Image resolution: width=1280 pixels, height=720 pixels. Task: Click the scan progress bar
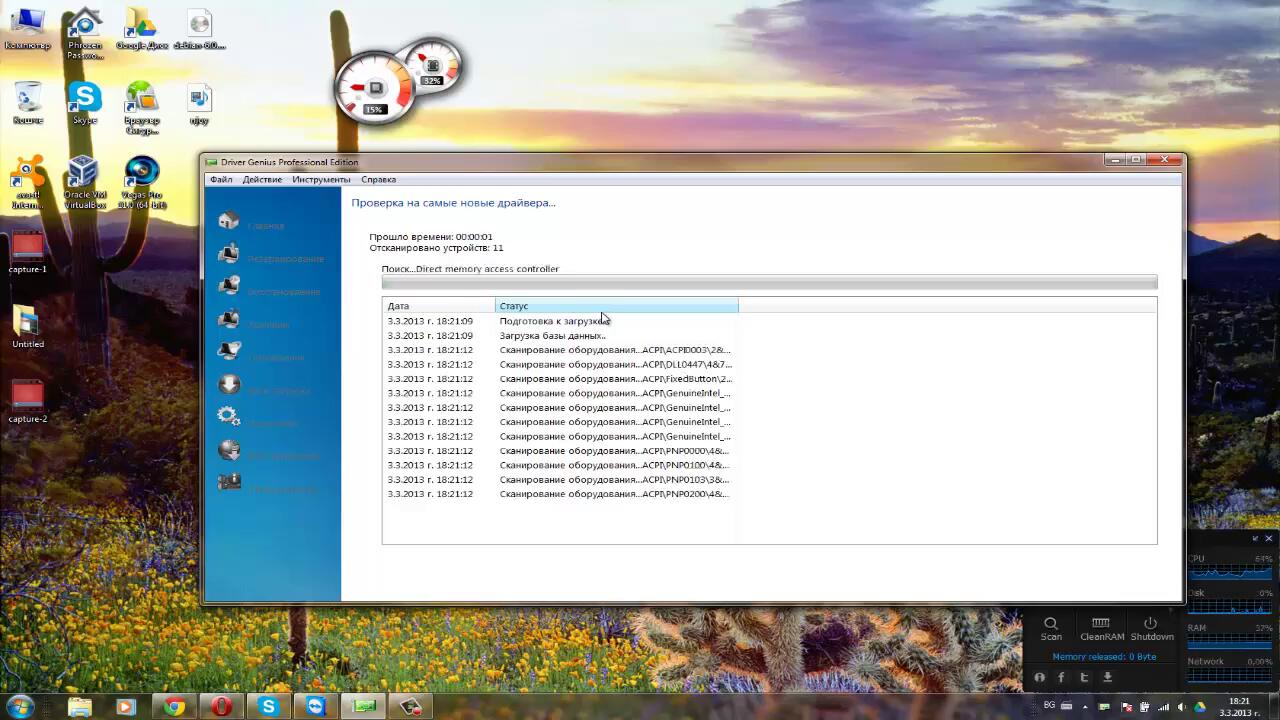[x=769, y=283]
